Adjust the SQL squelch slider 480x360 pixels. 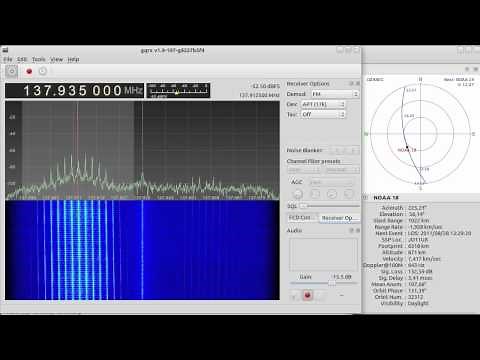[329, 206]
